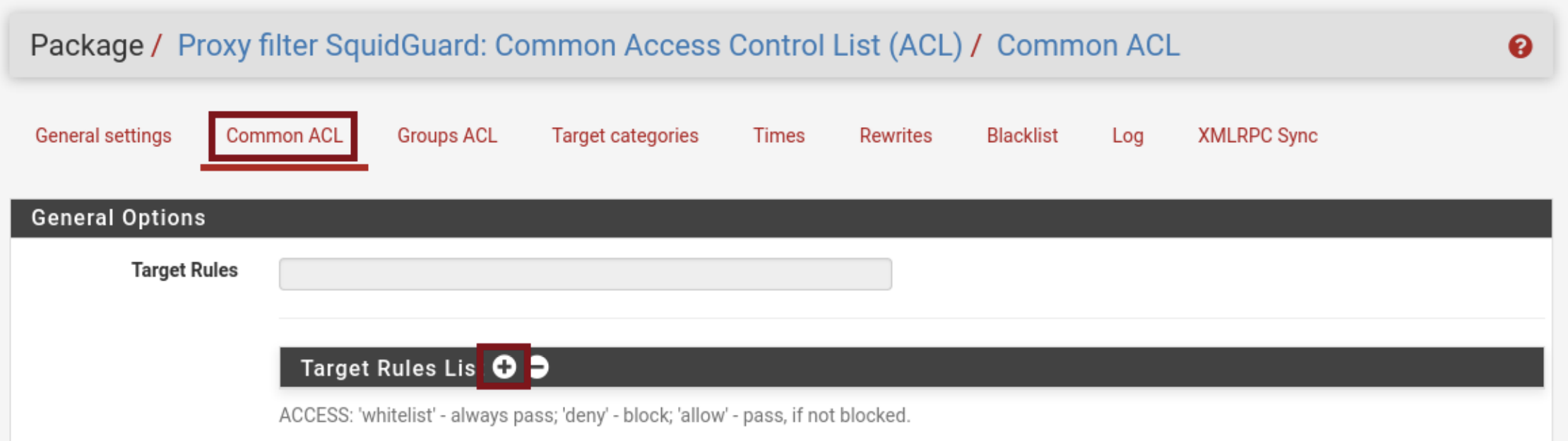This screenshot has width=1568, height=441.
Task: Open the help question mark icon
Action: pyautogui.click(x=1520, y=47)
